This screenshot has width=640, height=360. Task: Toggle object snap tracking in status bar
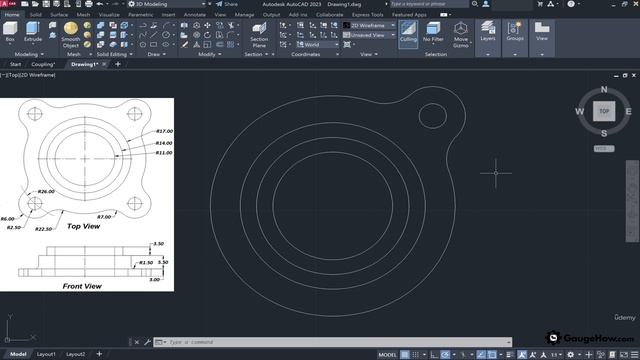point(481,355)
